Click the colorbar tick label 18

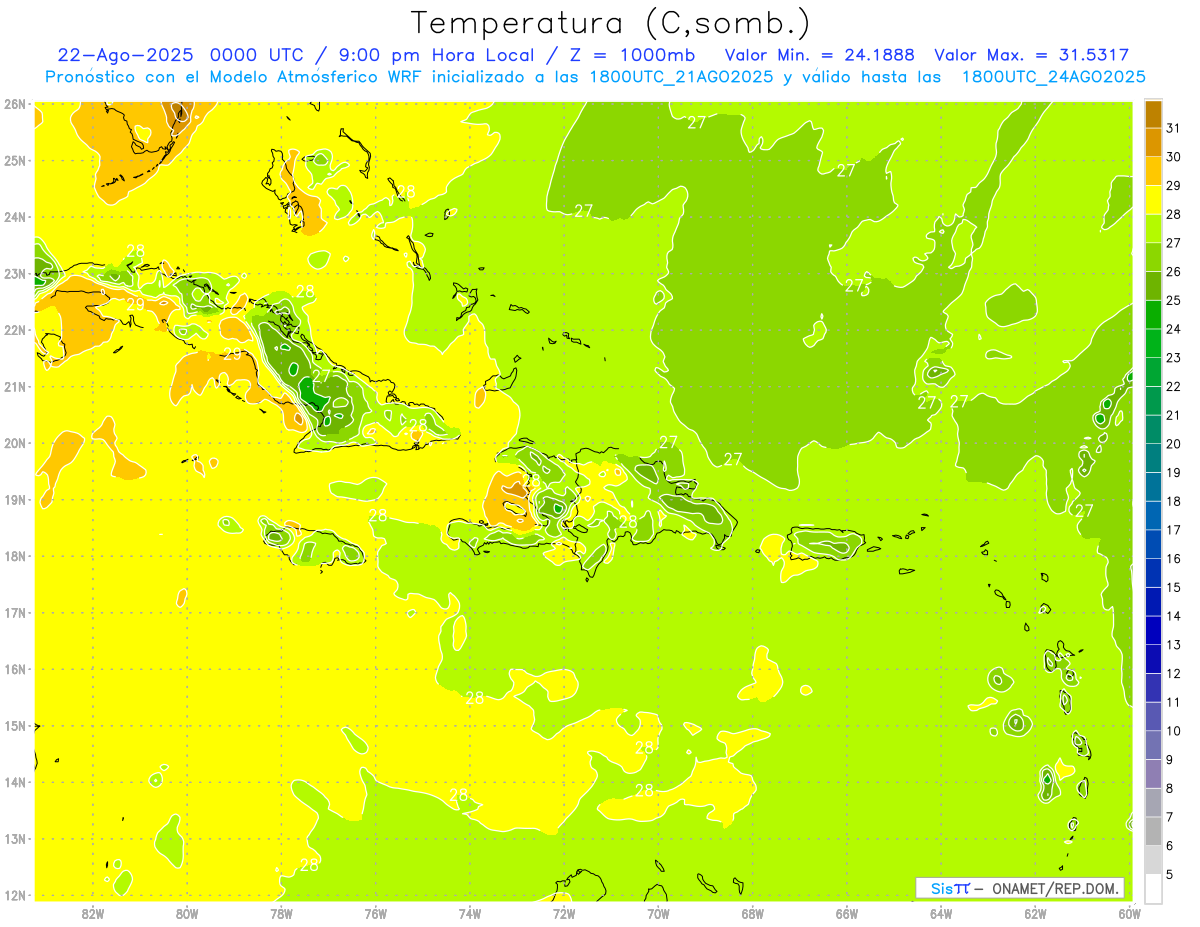pyautogui.click(x=1174, y=501)
